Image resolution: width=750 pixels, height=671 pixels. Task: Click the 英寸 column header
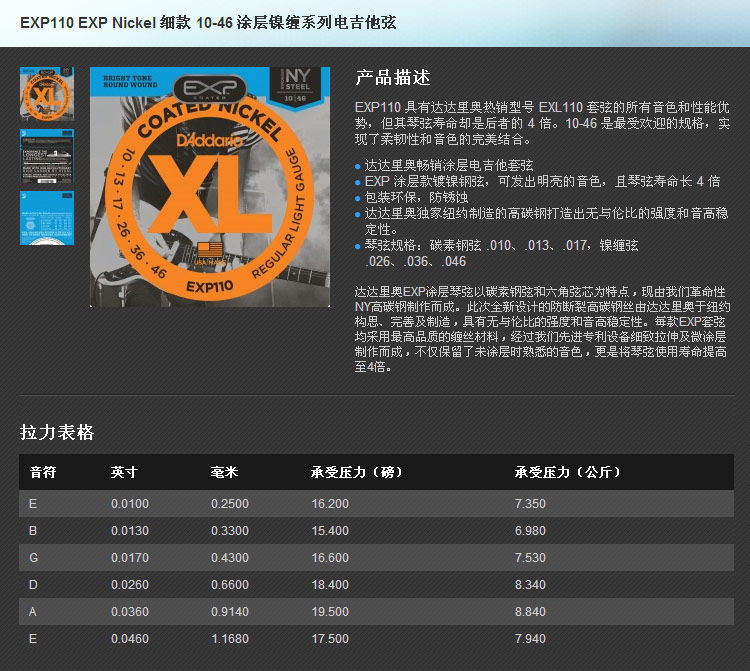pos(124,473)
